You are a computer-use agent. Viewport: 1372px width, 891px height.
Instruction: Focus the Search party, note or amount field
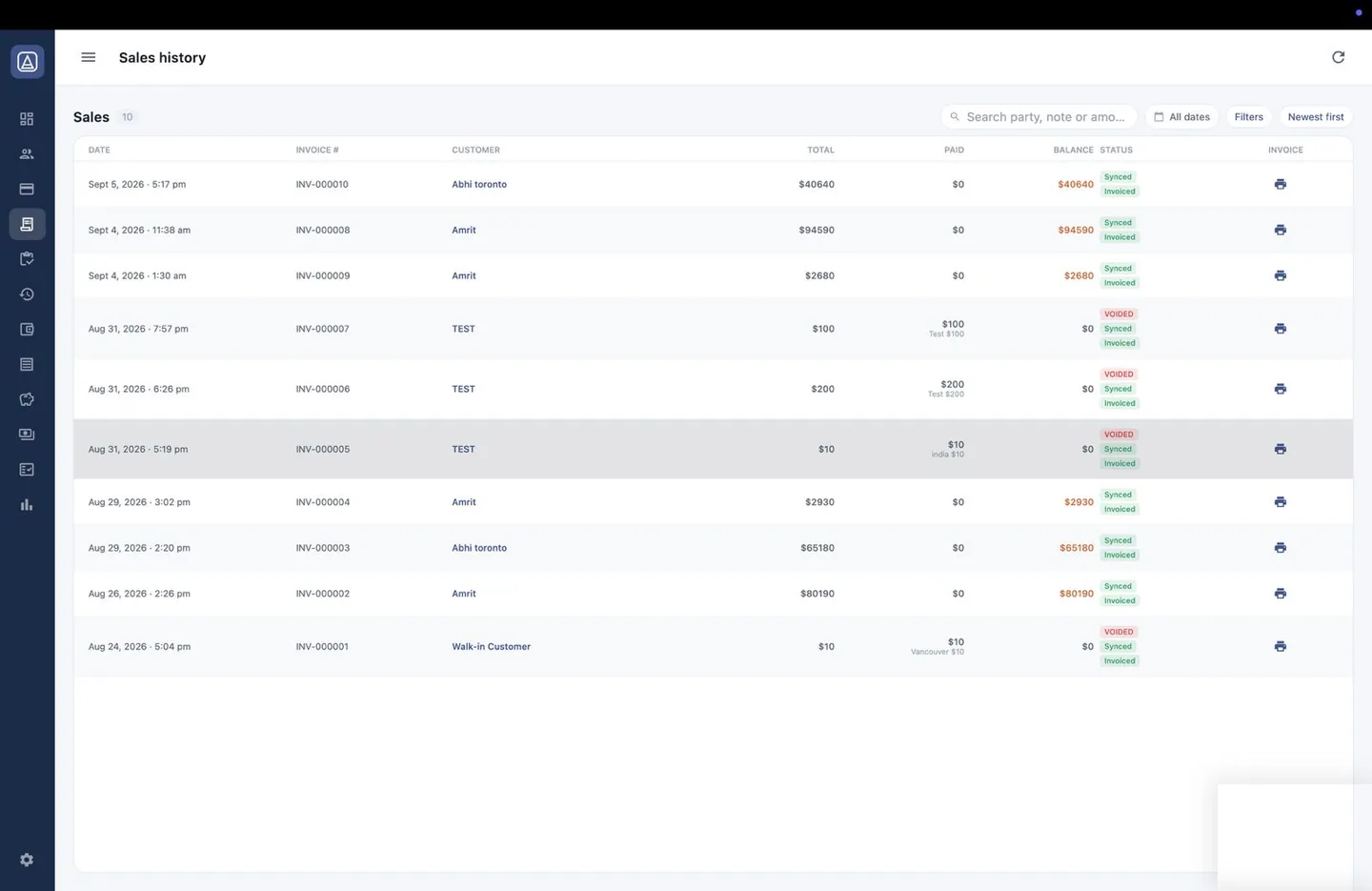coord(1039,117)
